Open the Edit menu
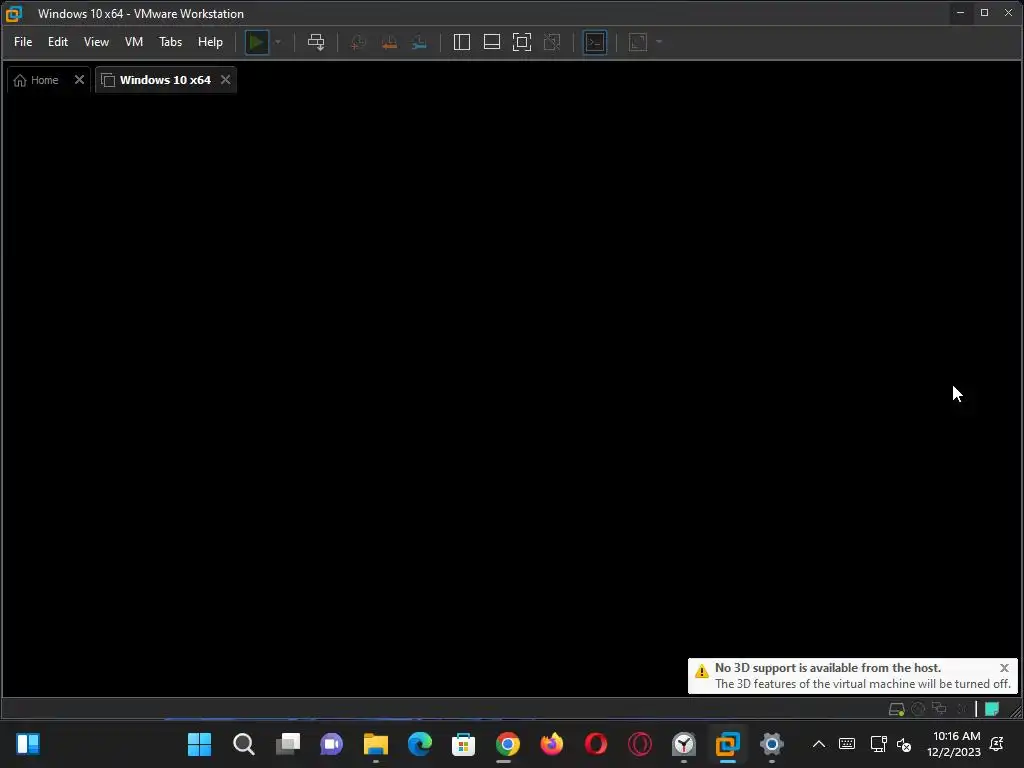The width and height of the screenshot is (1024, 768). point(57,42)
